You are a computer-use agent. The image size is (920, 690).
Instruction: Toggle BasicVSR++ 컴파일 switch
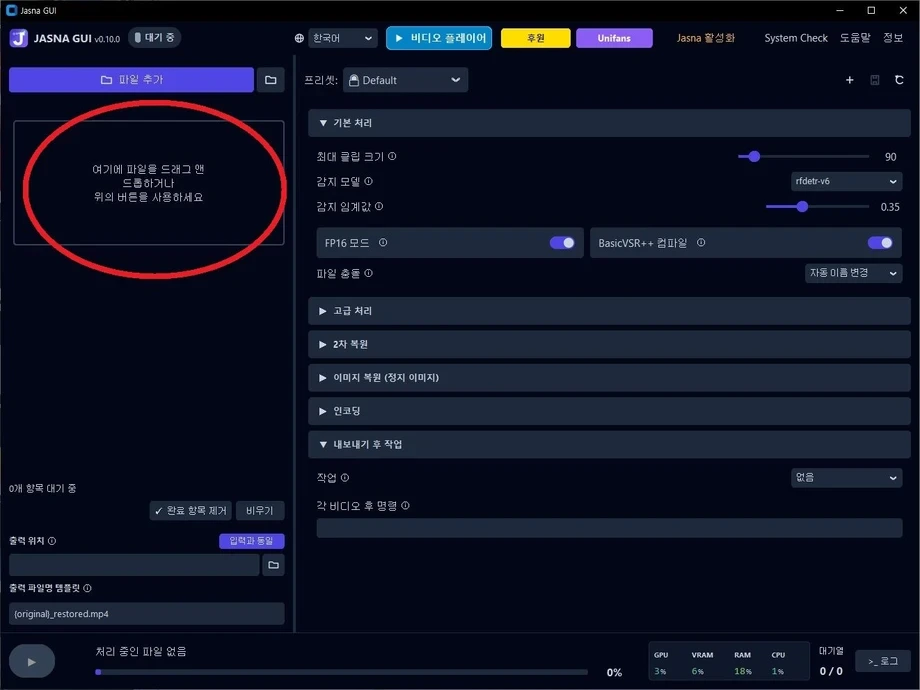(880, 243)
